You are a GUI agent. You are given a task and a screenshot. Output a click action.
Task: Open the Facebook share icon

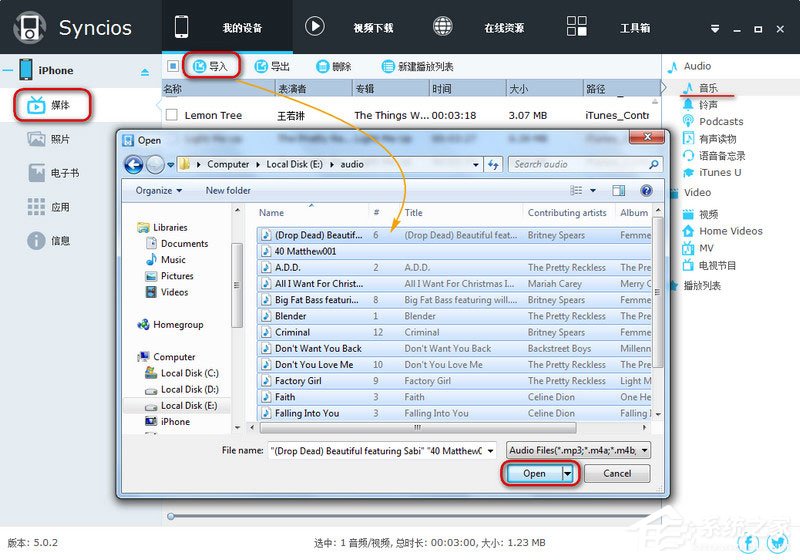[x=747, y=543]
